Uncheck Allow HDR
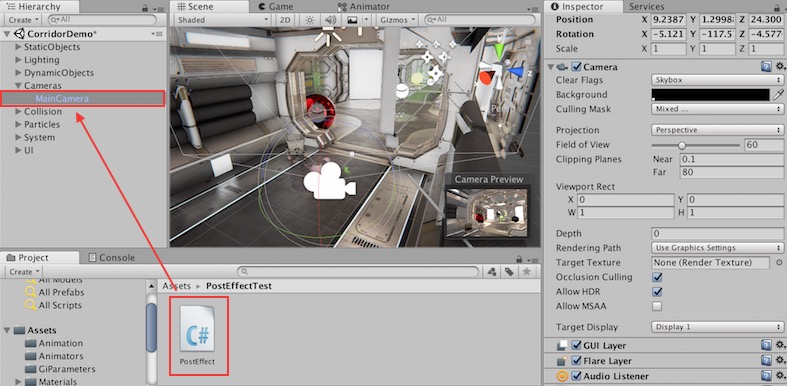The width and height of the screenshot is (787, 386). [657, 292]
